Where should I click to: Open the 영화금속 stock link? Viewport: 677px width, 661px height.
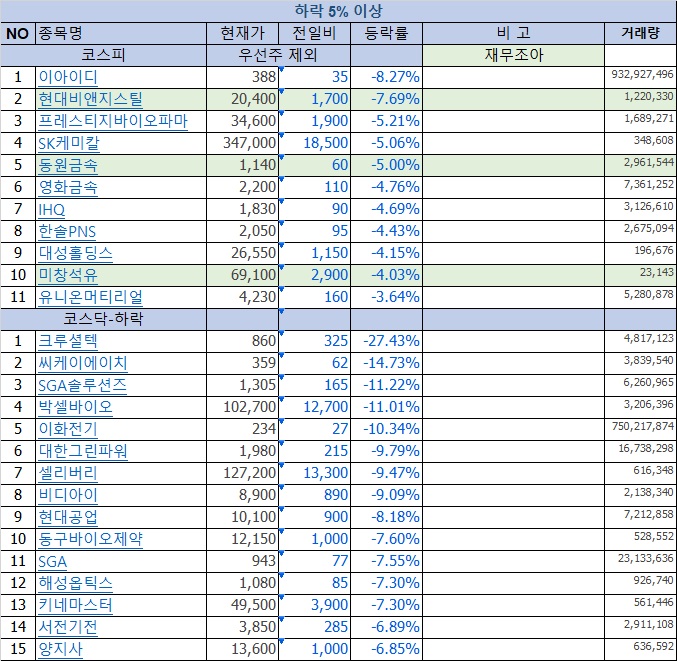[68, 187]
